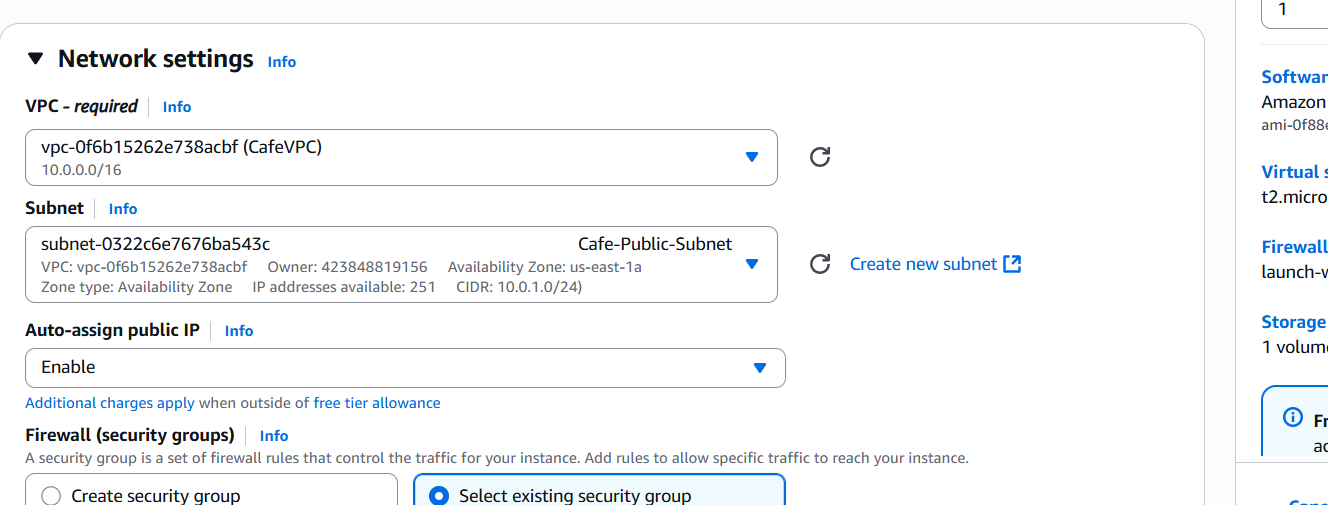The image size is (1328, 505).
Task: Click the number of instances field showing 1
Action: (1295, 11)
